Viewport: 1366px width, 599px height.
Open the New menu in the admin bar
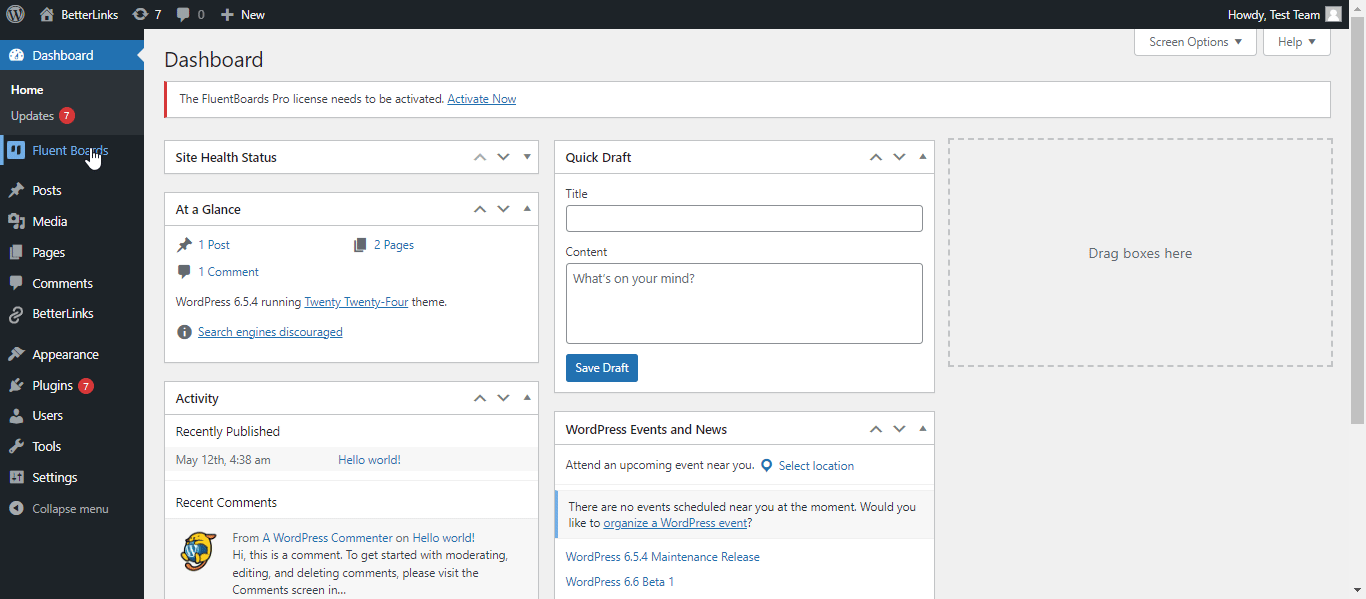tap(240, 14)
